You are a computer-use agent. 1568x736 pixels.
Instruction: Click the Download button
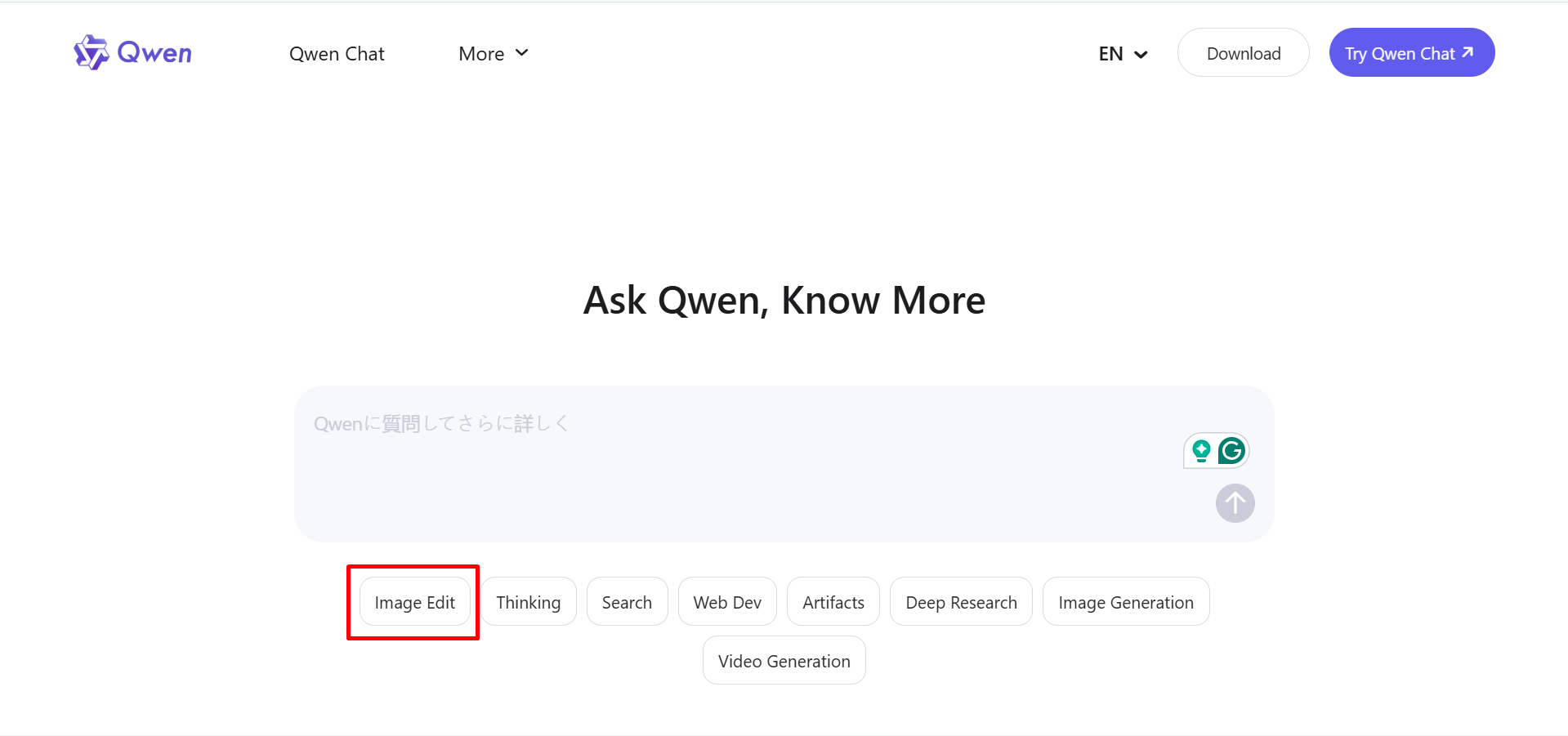pyautogui.click(x=1244, y=53)
